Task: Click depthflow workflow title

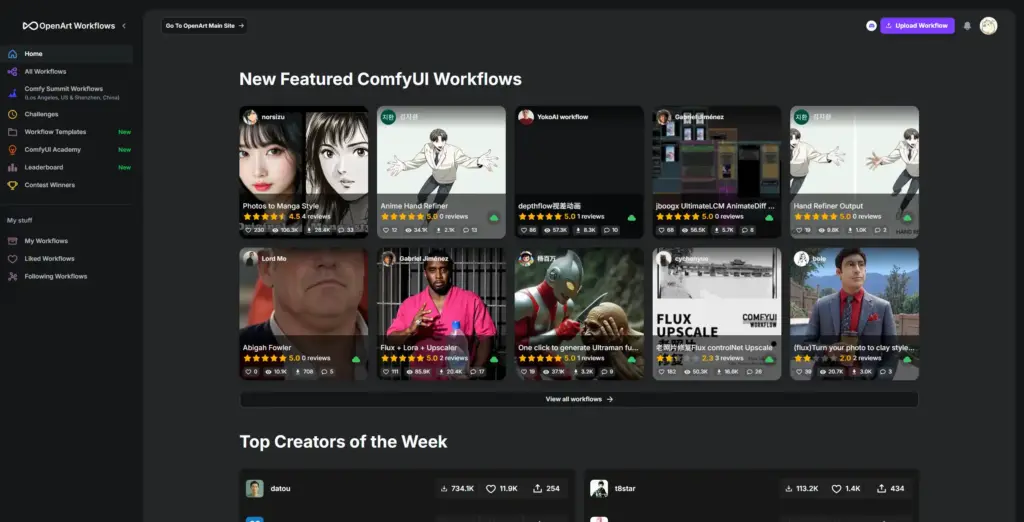Action: tap(550, 206)
